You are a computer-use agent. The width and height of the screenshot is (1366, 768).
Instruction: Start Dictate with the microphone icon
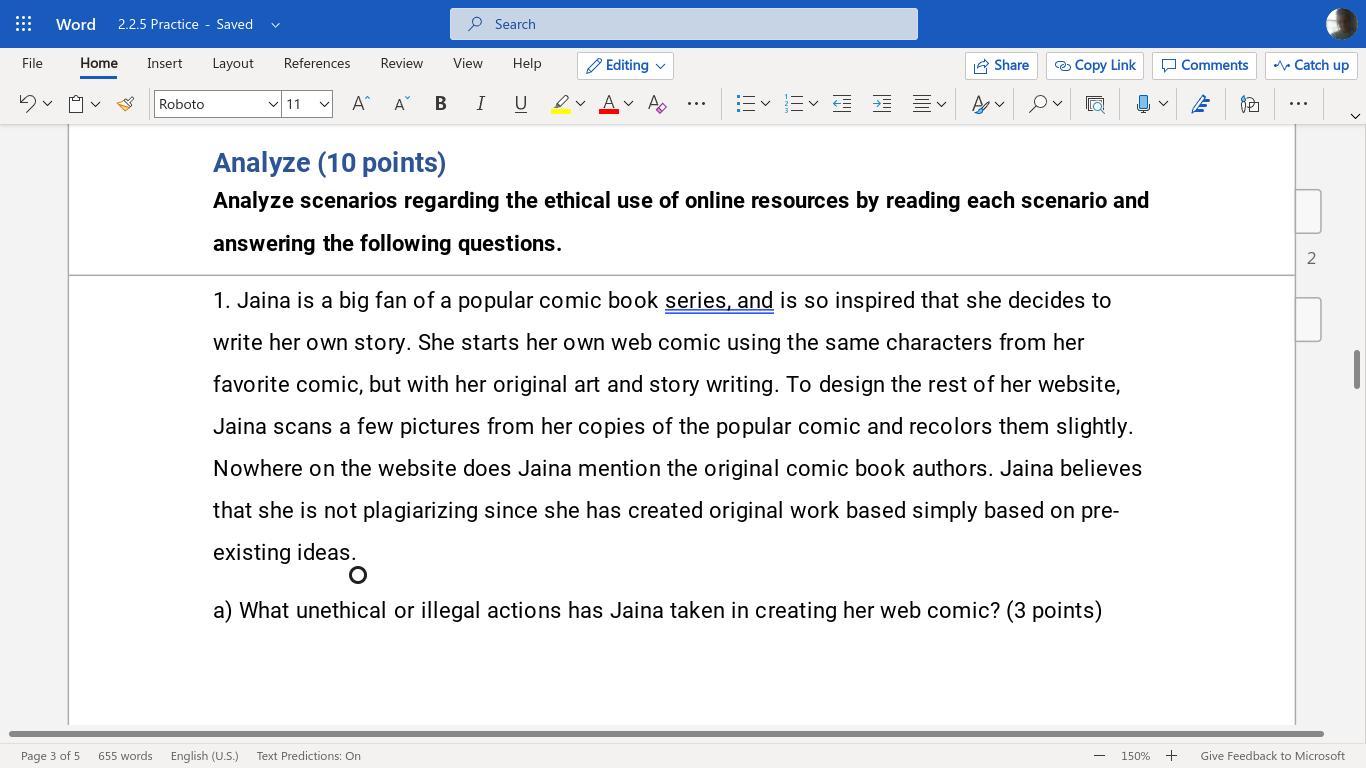(x=1143, y=104)
